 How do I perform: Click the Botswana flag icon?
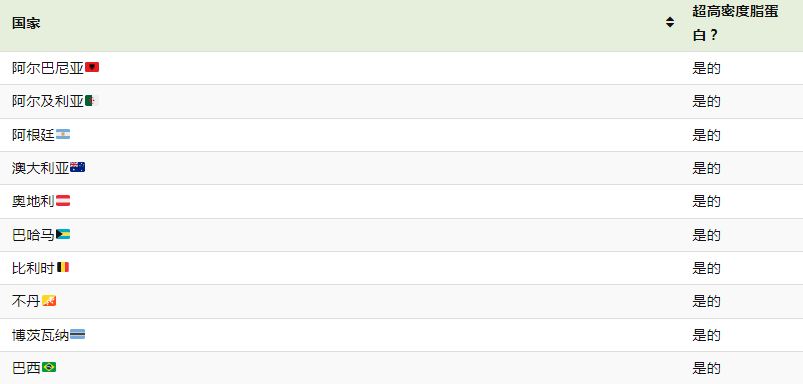pos(78,334)
